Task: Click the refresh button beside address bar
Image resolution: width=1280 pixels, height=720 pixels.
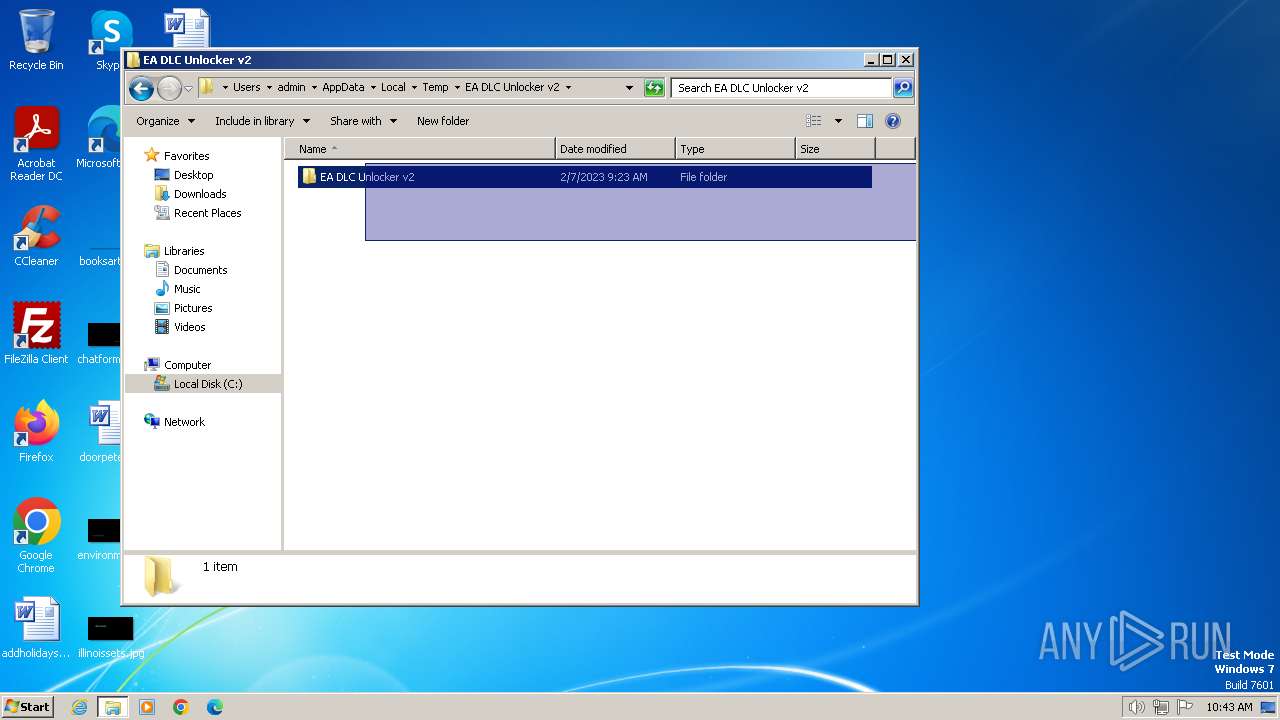Action: (x=654, y=88)
